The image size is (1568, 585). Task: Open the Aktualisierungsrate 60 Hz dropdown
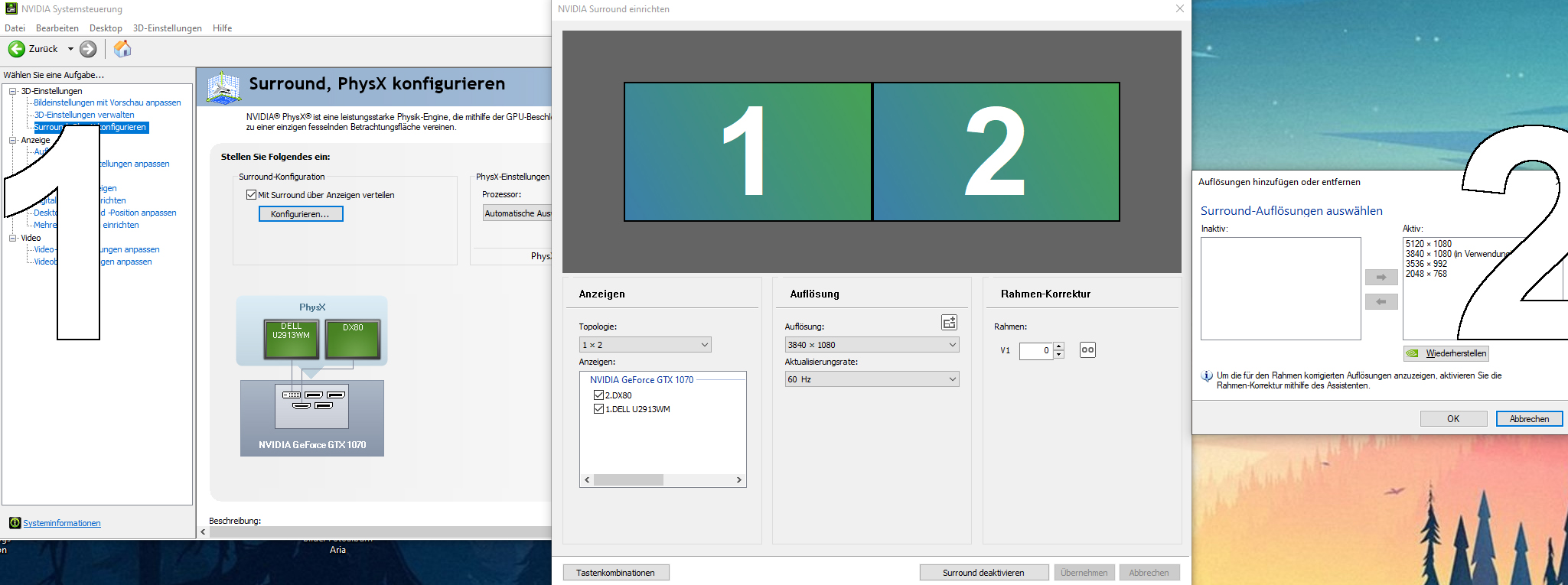click(x=872, y=379)
